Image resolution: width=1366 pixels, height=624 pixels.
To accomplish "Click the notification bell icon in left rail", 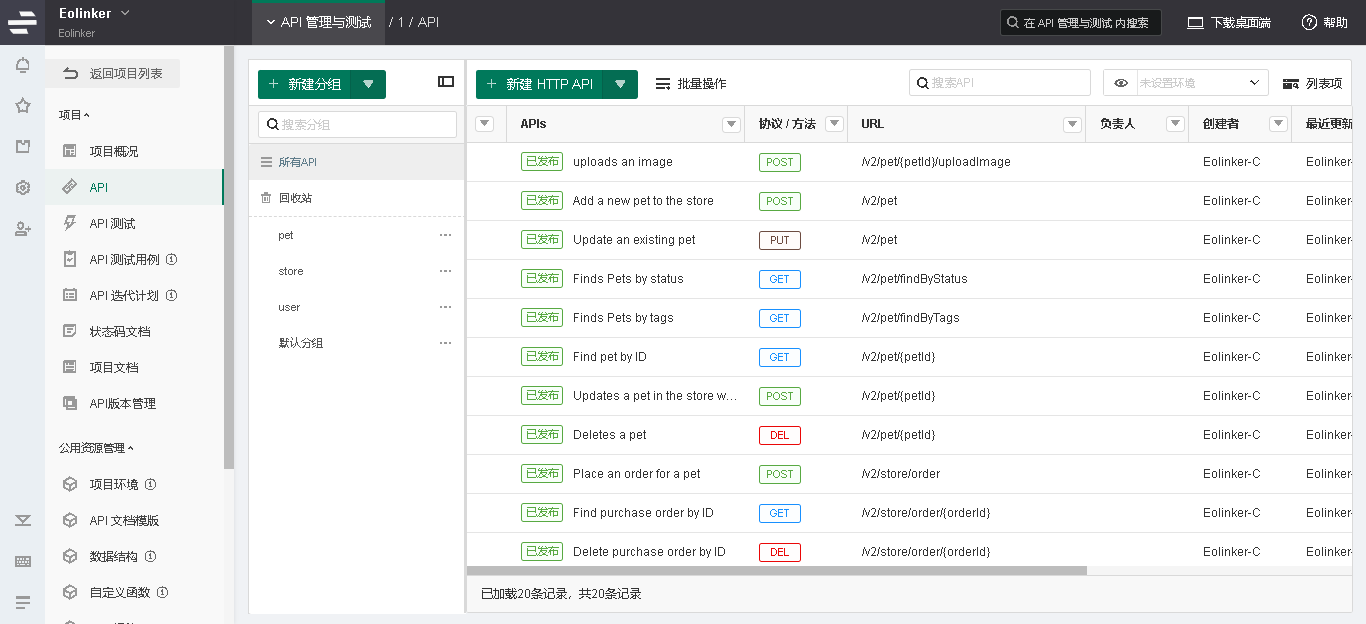I will click(22, 66).
